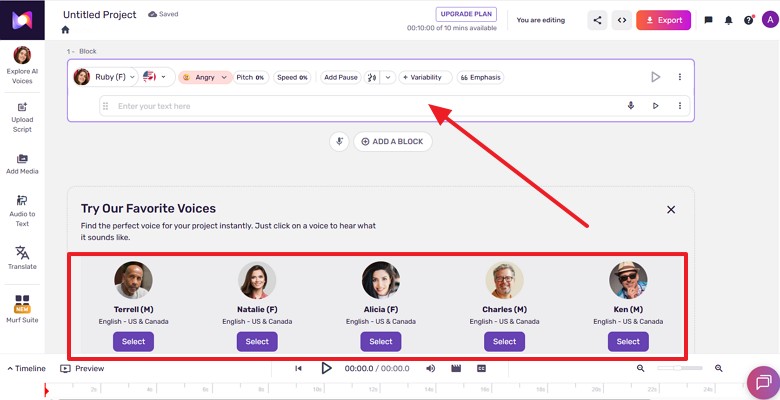Open the chat support bubble
The image size is (780, 400).
(763, 383)
